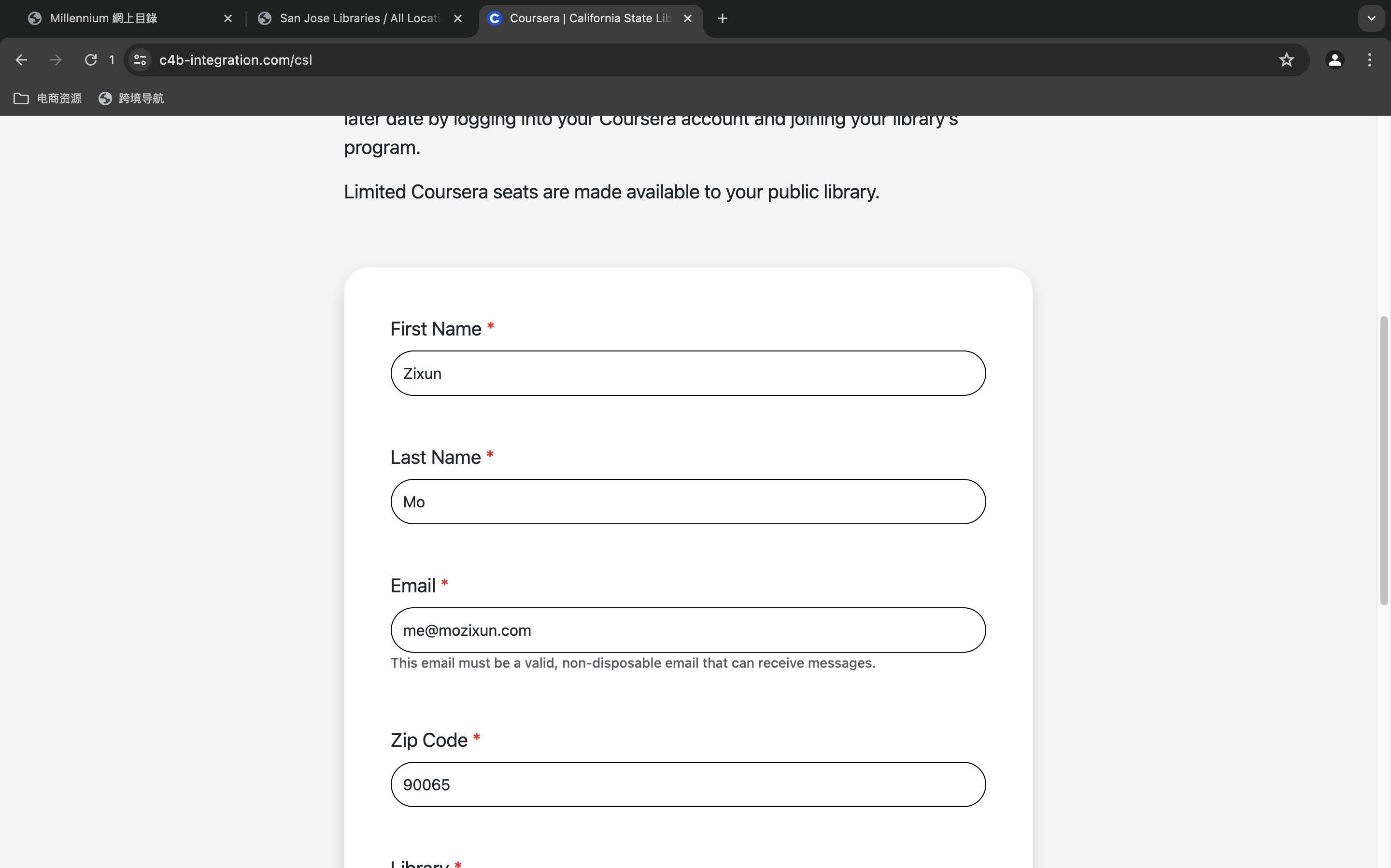Click into the Email field
The image size is (1391, 868).
pyautogui.click(x=688, y=630)
